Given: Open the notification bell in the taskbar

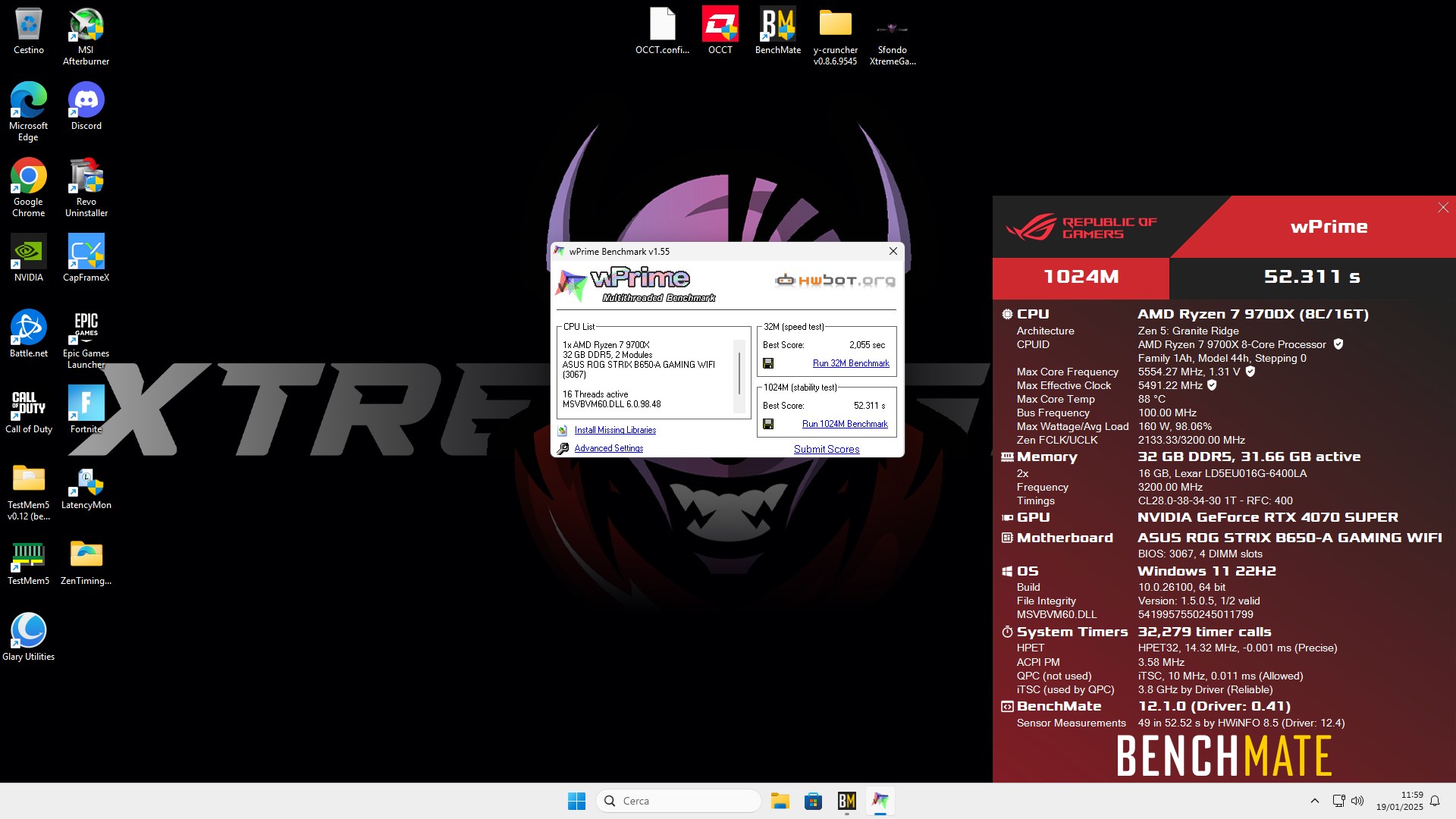Looking at the screenshot, I should pyautogui.click(x=1435, y=801).
